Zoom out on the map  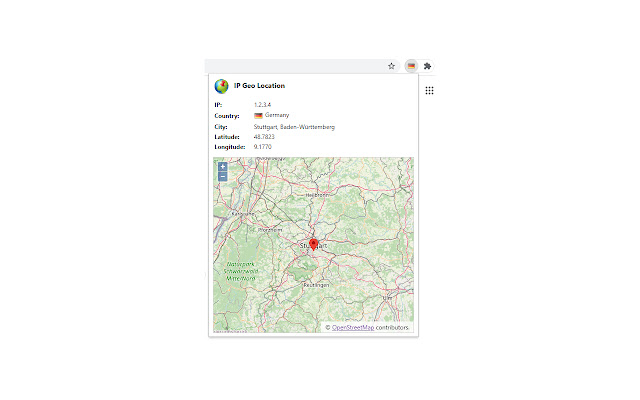click(222, 177)
